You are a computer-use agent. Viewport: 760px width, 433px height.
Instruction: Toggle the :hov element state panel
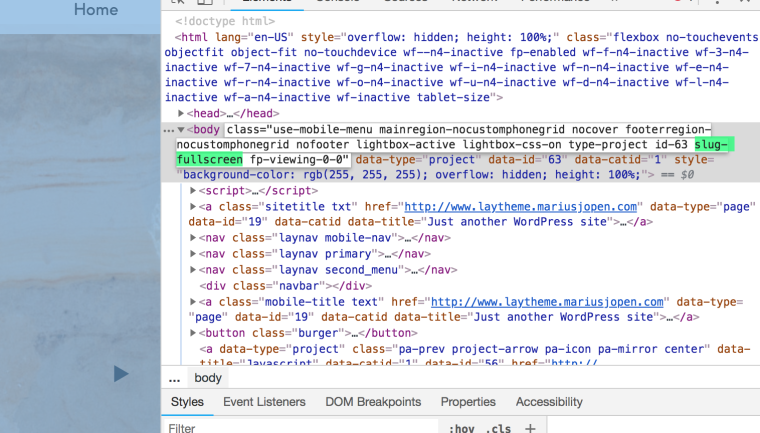pyautogui.click(x=461, y=428)
